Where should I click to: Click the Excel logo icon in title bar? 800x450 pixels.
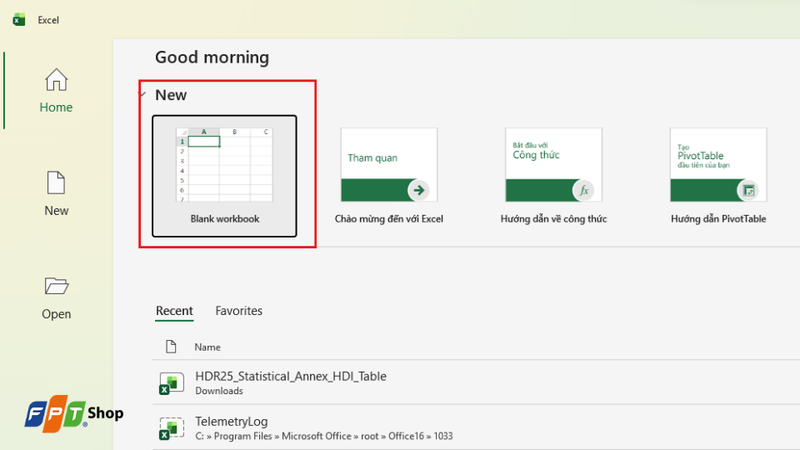tap(19, 20)
